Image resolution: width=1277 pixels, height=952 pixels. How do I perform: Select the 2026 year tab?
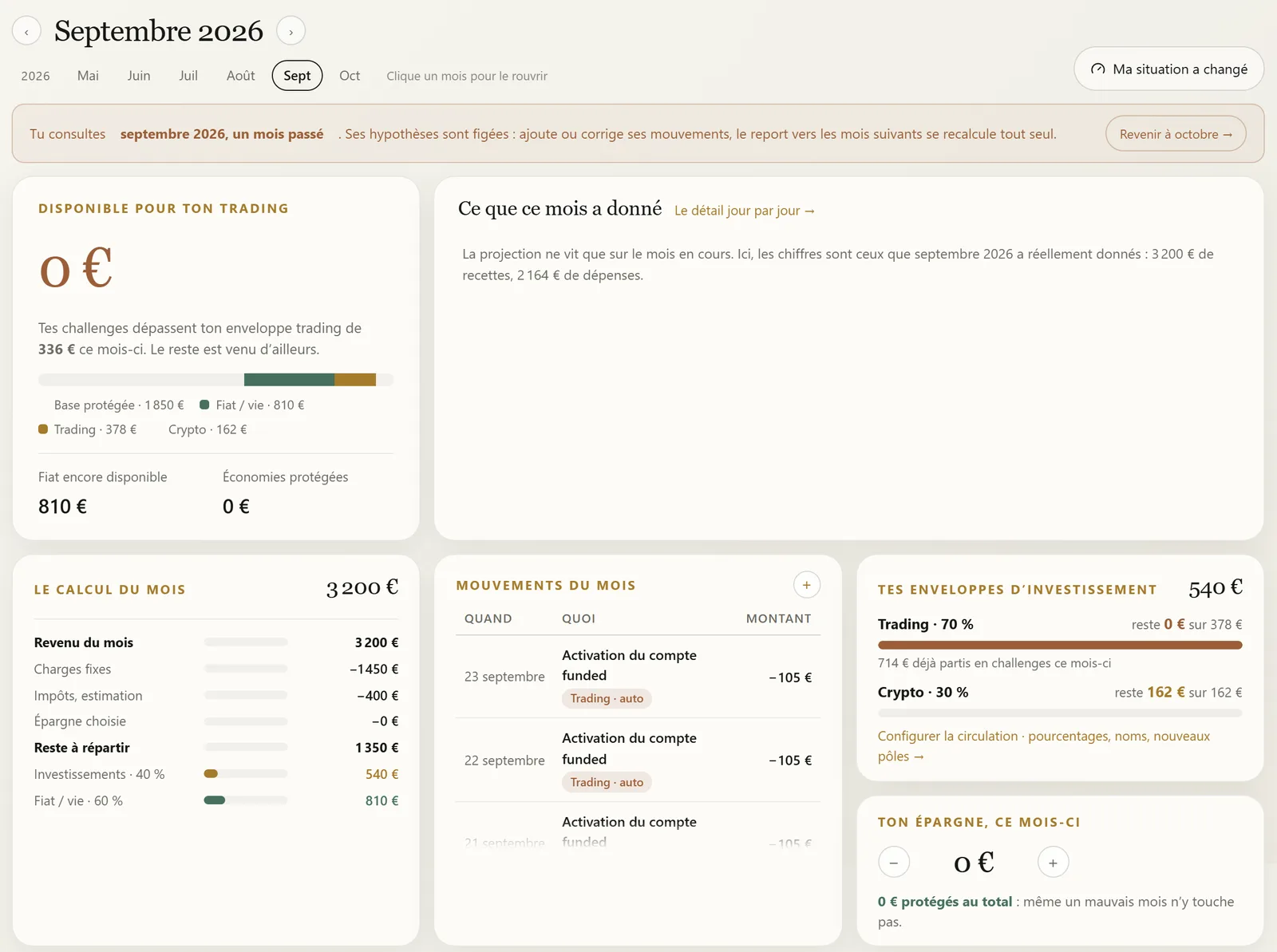coord(35,76)
